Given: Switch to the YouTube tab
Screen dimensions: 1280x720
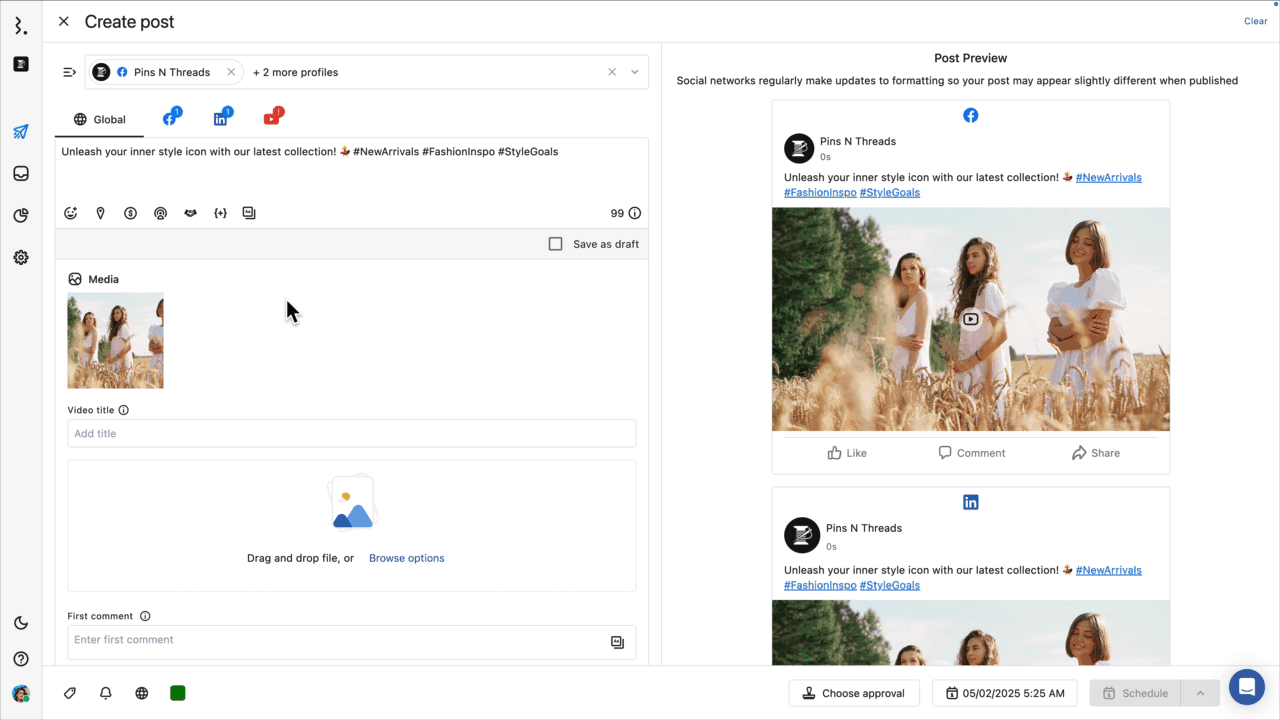Looking at the screenshot, I should coord(271,119).
